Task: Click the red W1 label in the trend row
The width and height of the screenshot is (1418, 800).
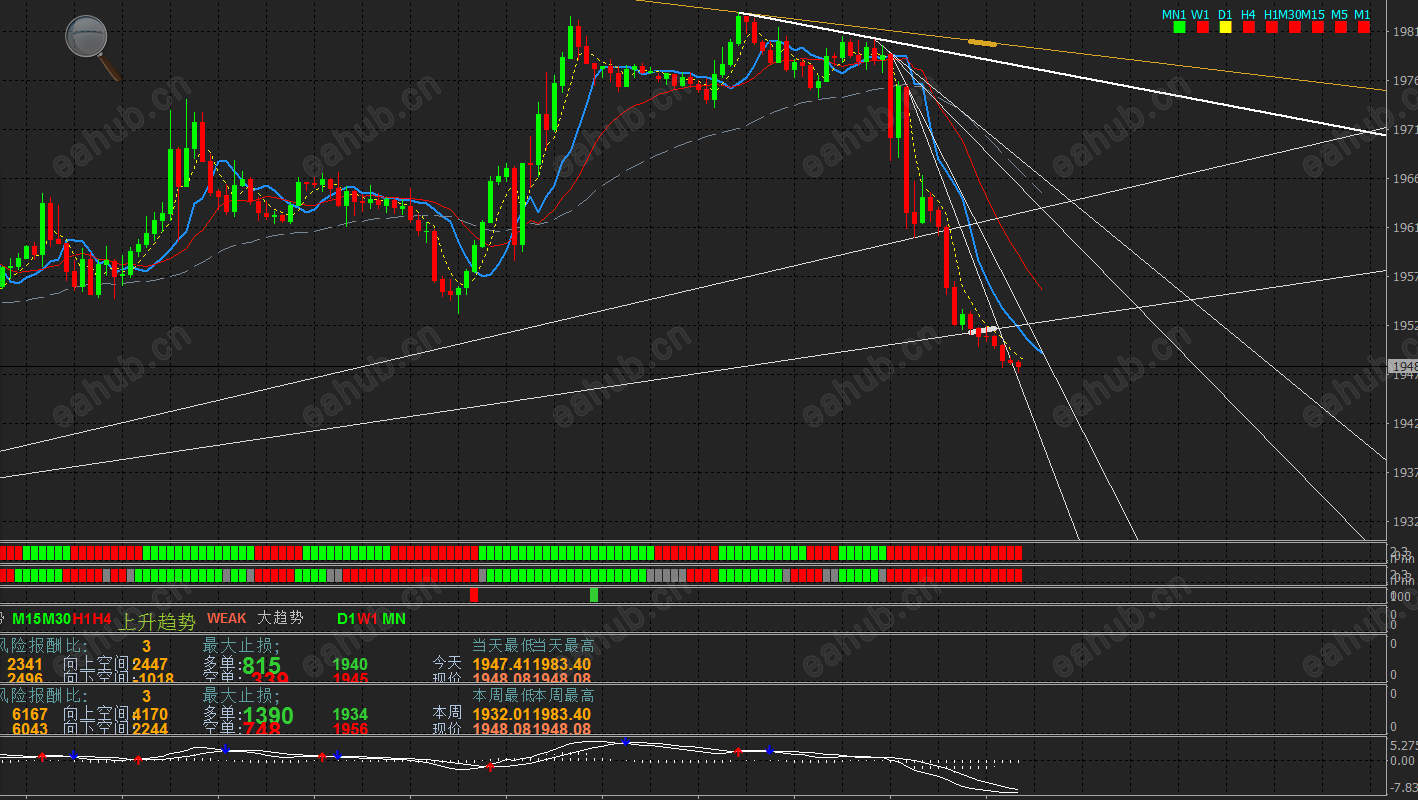Action: point(368,619)
